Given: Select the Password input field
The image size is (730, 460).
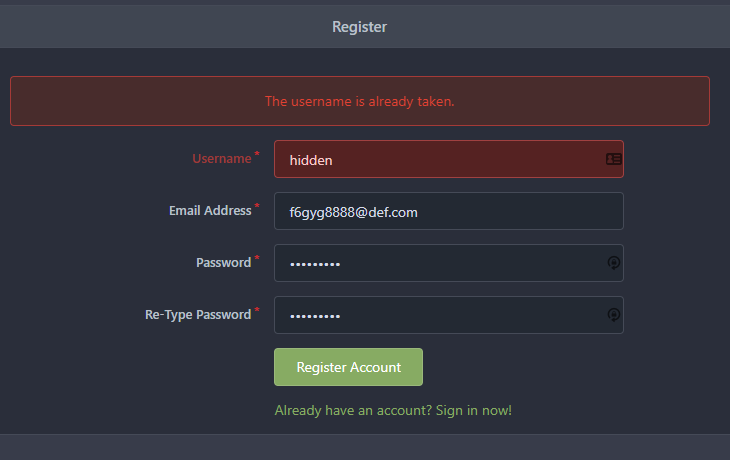Looking at the screenshot, I should pyautogui.click(x=449, y=263).
